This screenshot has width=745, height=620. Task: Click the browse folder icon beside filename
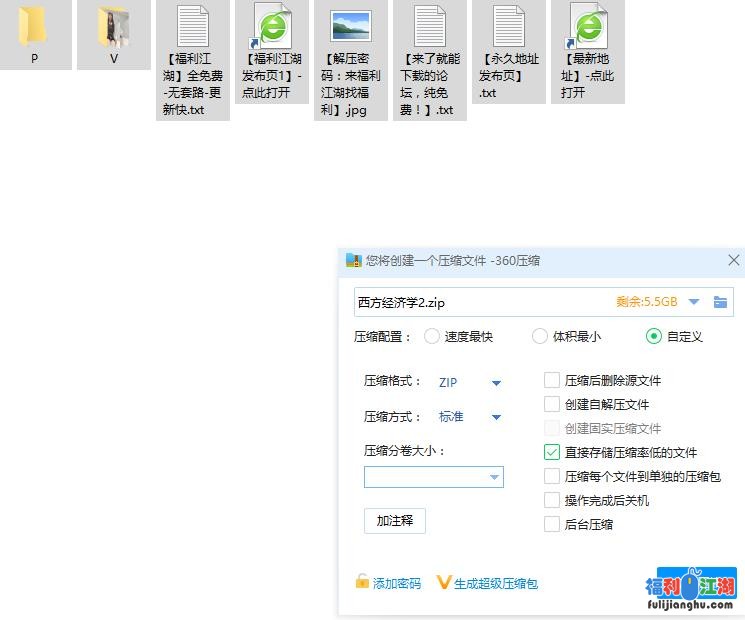[720, 302]
